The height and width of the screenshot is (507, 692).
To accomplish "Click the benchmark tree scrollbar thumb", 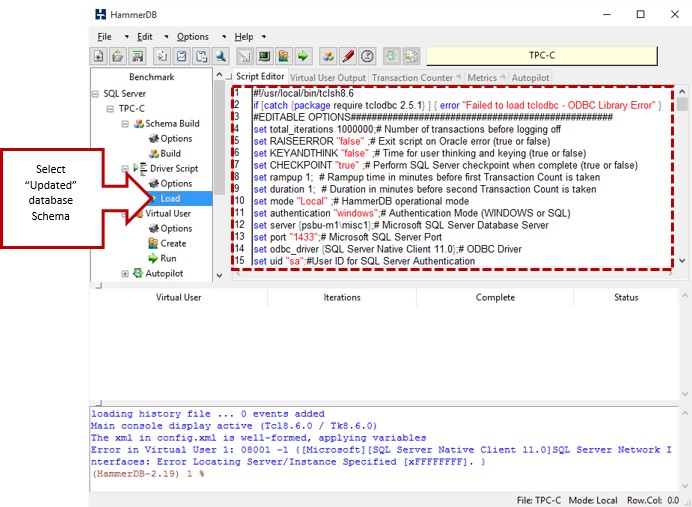I will click(219, 138).
